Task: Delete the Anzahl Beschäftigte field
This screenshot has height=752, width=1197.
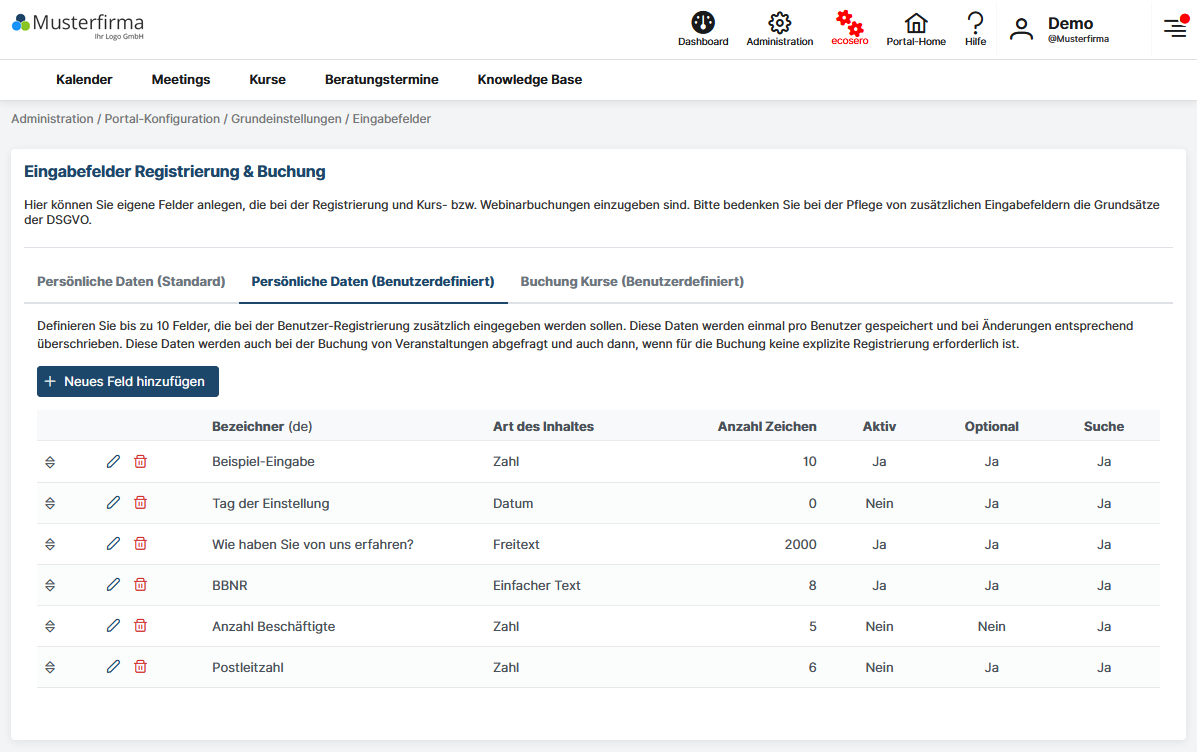Action: [x=140, y=625]
